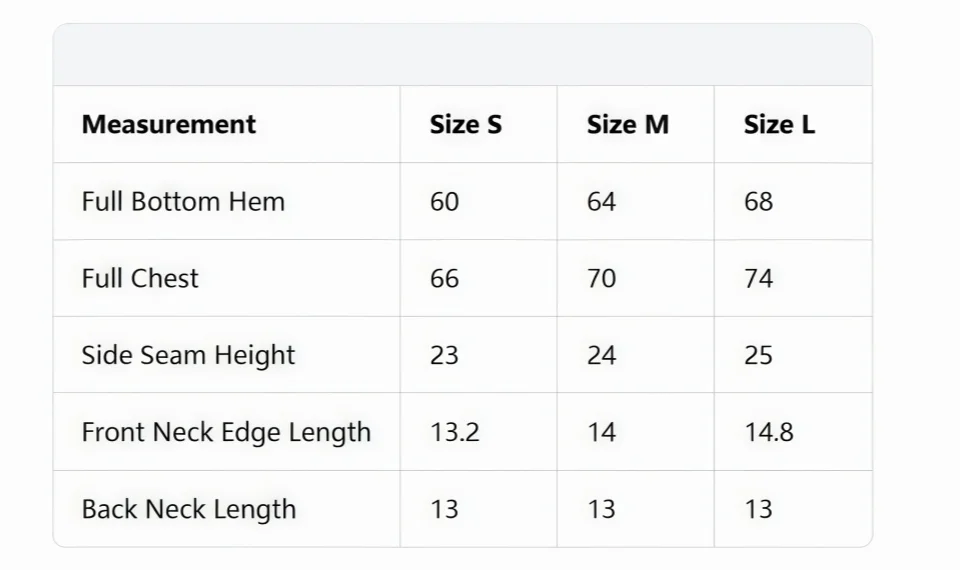Select Side Seam Height Size M value 24
960x570 pixels.
(601, 356)
